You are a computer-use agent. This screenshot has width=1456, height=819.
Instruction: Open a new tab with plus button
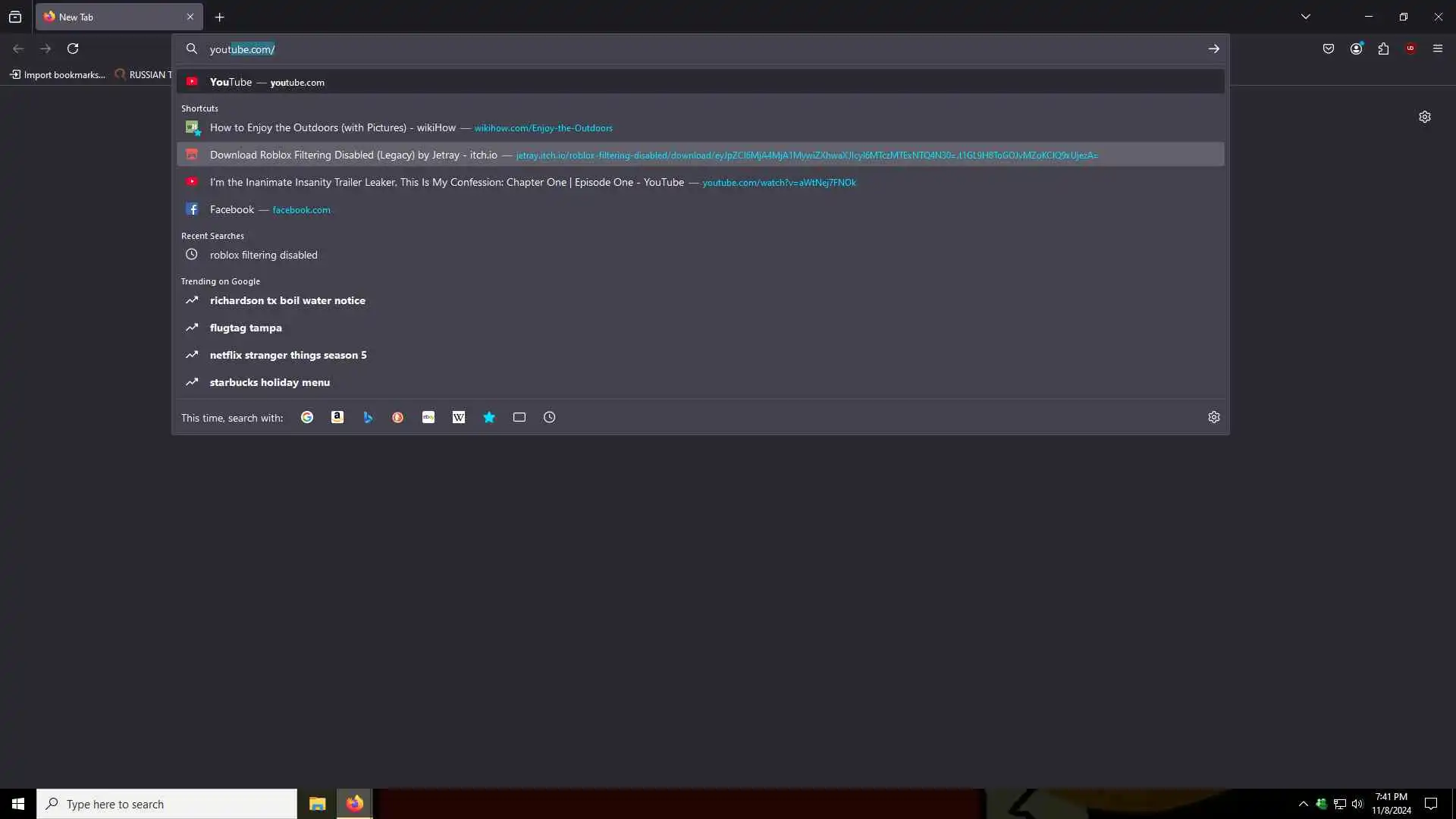220,17
